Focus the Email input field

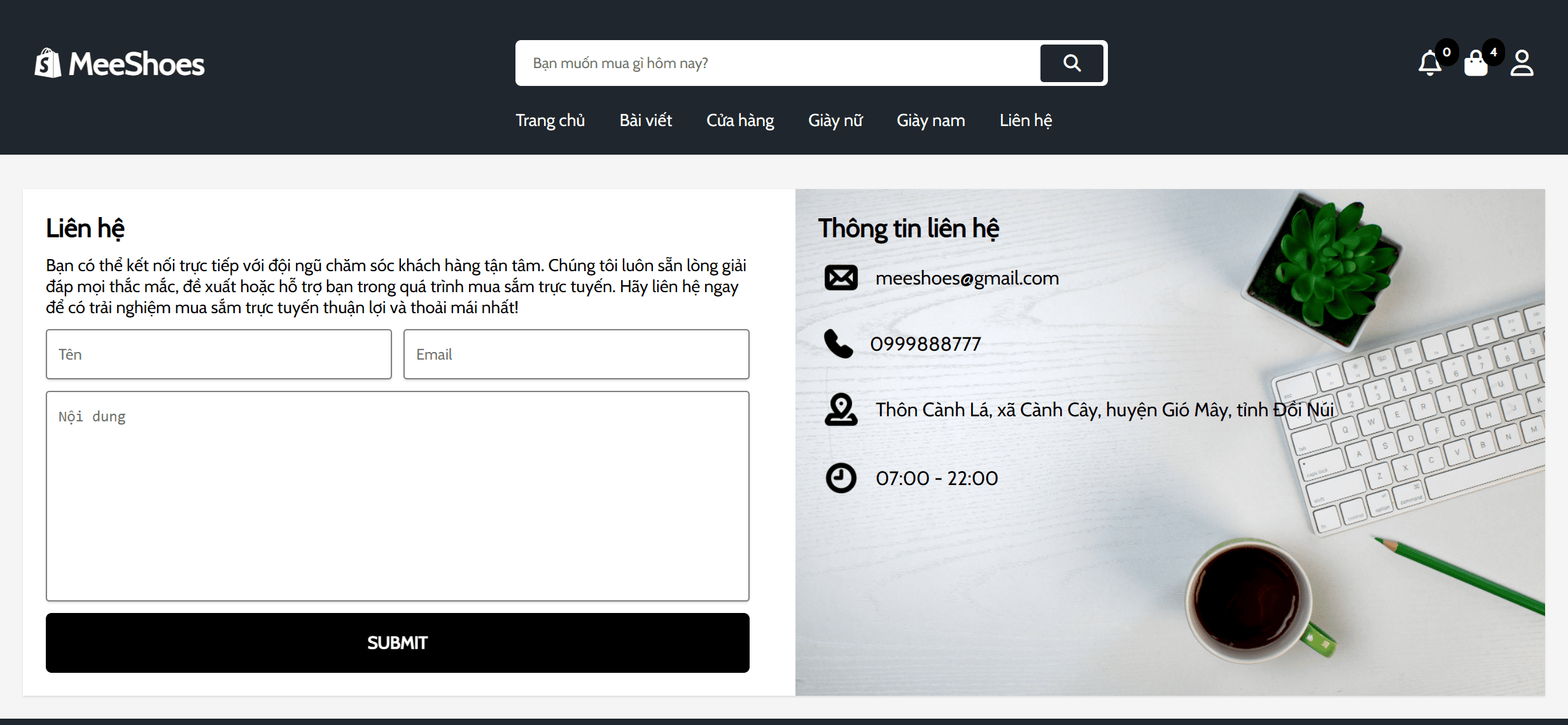[577, 354]
